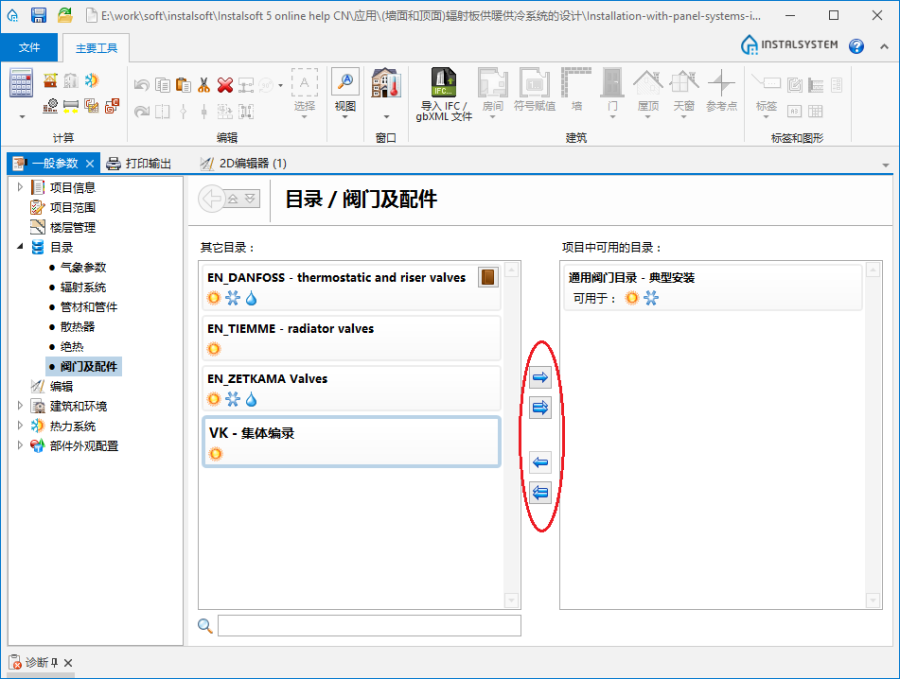Click the double right arrow to add all catalogs
900x679 pixels.
pyautogui.click(x=540, y=408)
